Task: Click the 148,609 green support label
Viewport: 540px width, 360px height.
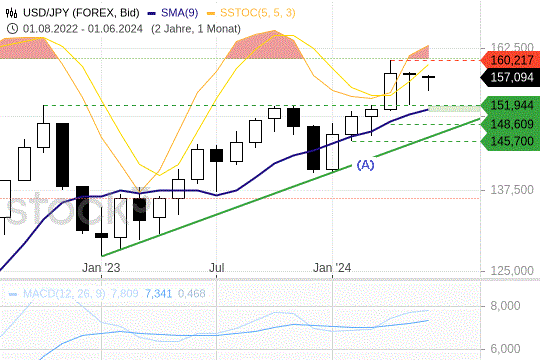Action: tap(510, 124)
